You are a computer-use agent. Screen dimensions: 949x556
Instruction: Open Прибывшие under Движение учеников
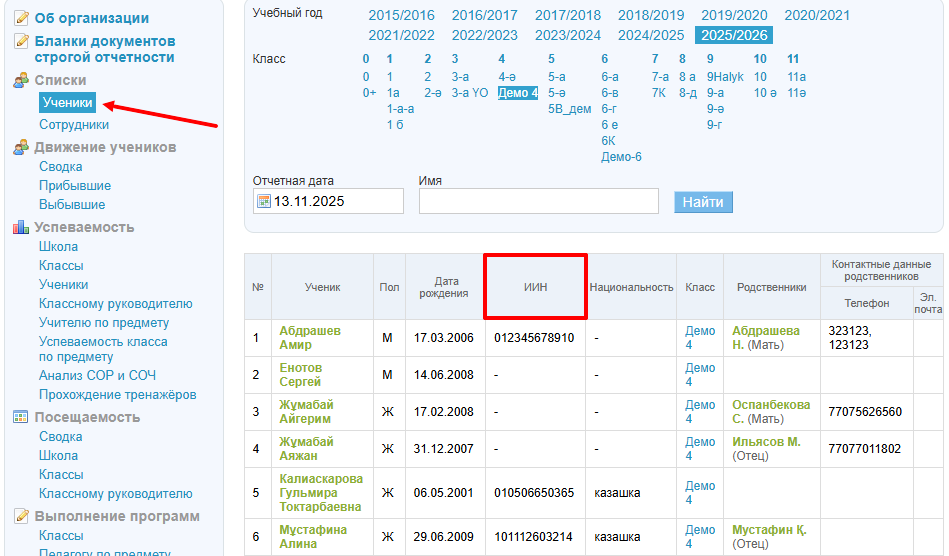(75, 186)
